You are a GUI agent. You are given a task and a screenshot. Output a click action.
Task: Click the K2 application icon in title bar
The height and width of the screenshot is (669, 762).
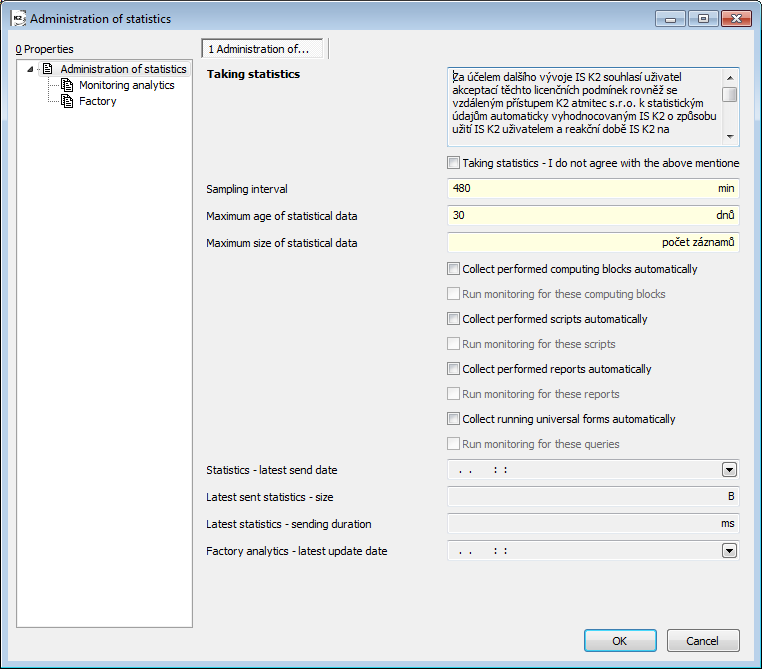(x=18, y=19)
